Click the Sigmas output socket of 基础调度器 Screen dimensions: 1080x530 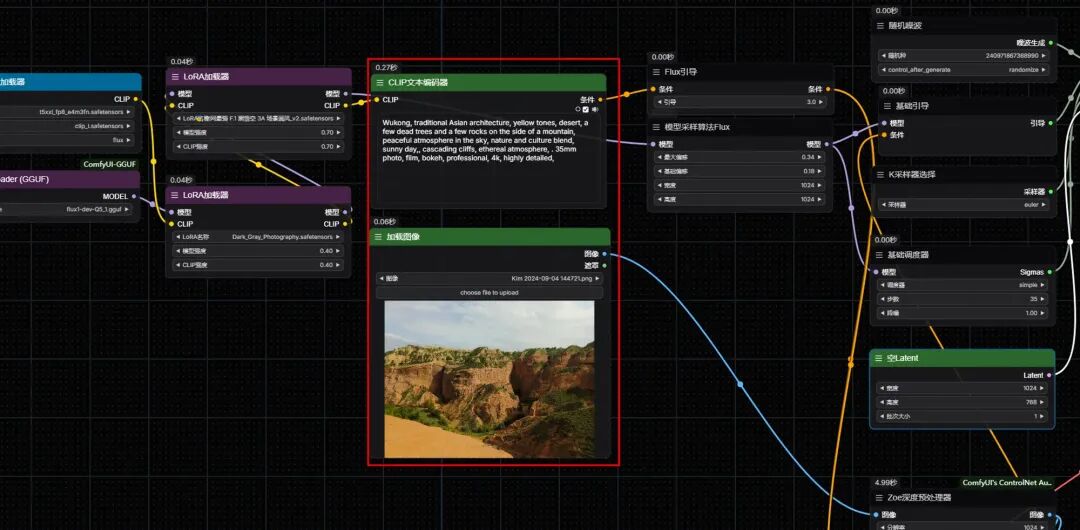[x=1050, y=272]
